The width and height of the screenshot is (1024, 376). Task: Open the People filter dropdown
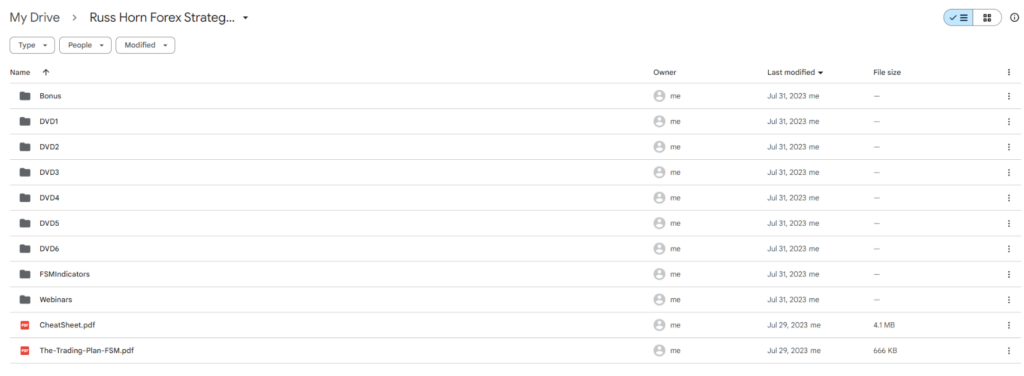pos(85,46)
